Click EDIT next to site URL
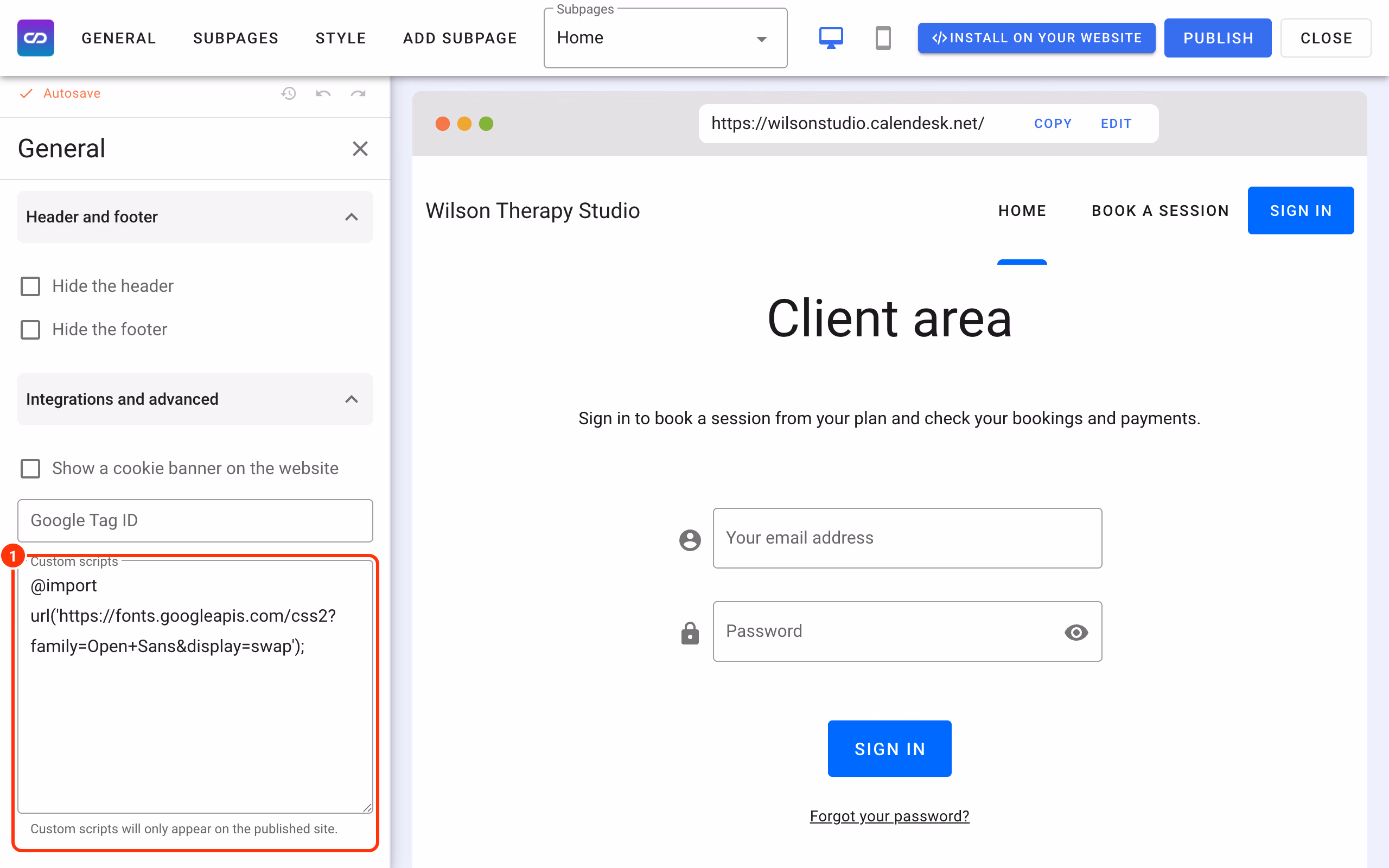 pos(1116,124)
